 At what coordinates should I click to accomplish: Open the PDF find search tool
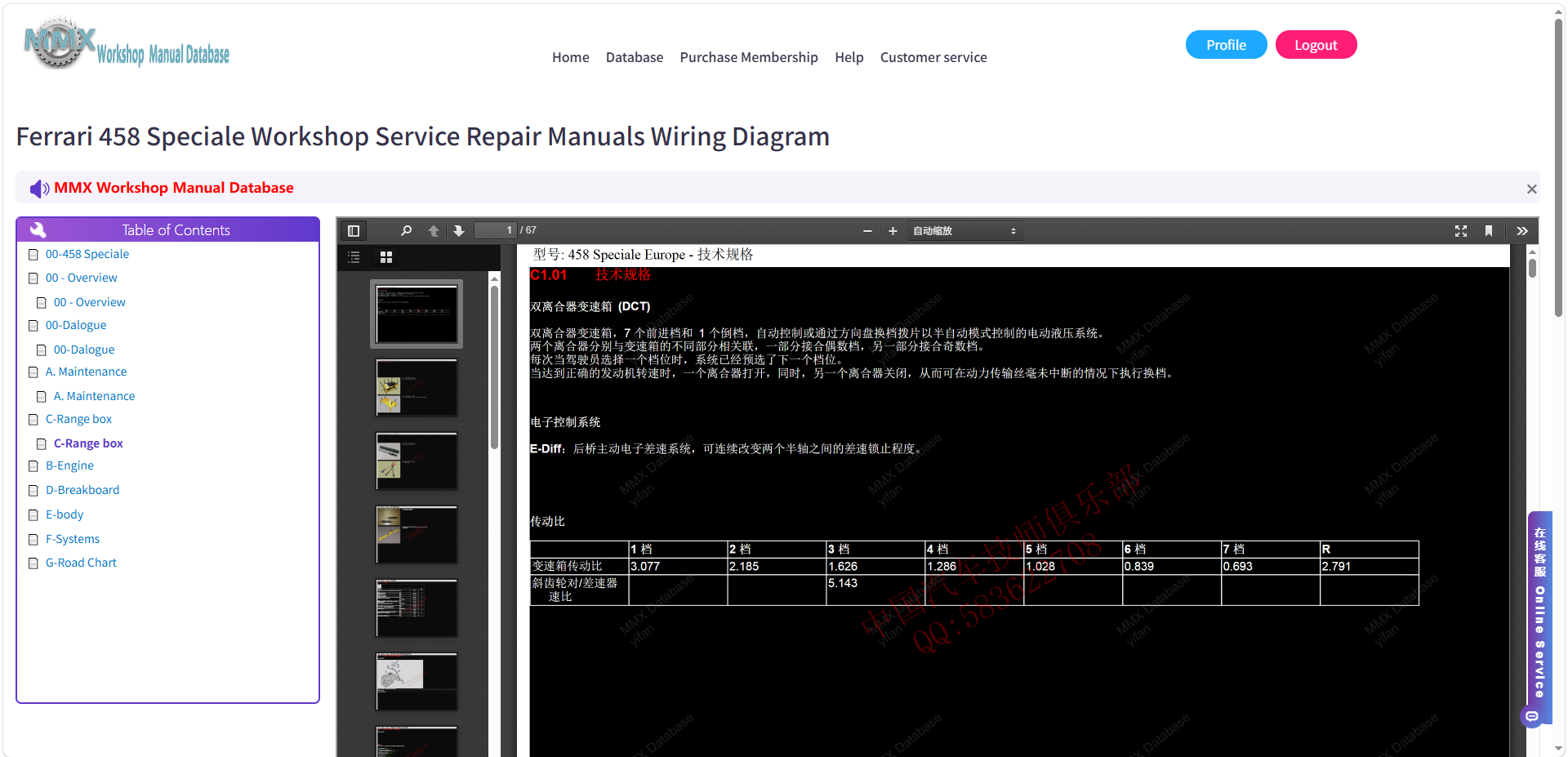point(406,231)
